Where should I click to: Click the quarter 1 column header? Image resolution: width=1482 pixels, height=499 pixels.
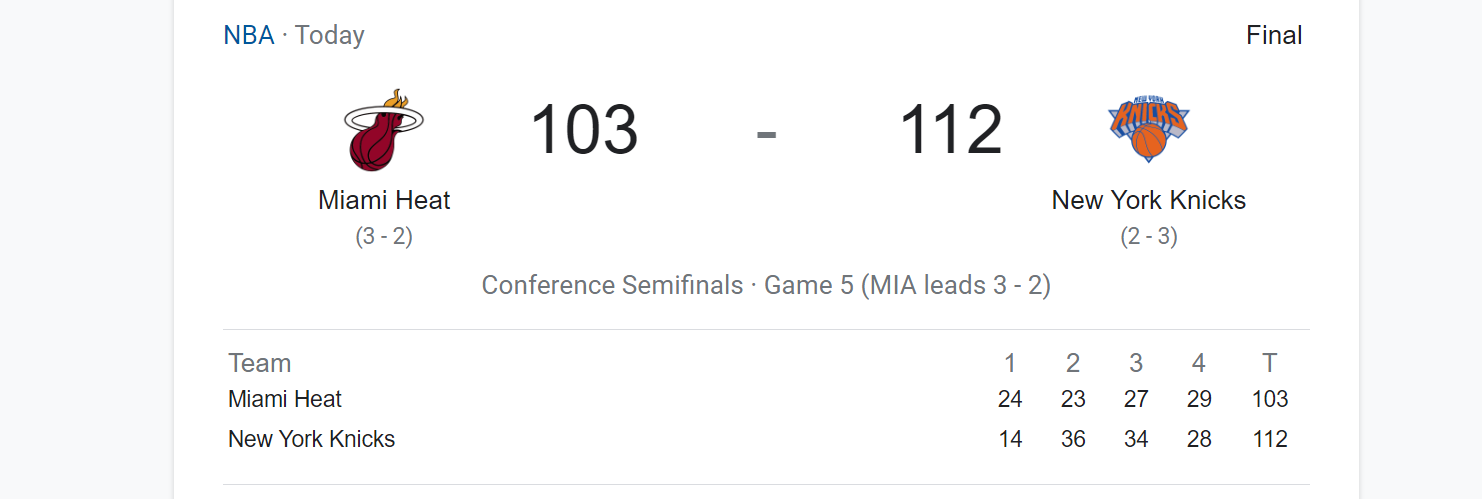(x=1010, y=363)
